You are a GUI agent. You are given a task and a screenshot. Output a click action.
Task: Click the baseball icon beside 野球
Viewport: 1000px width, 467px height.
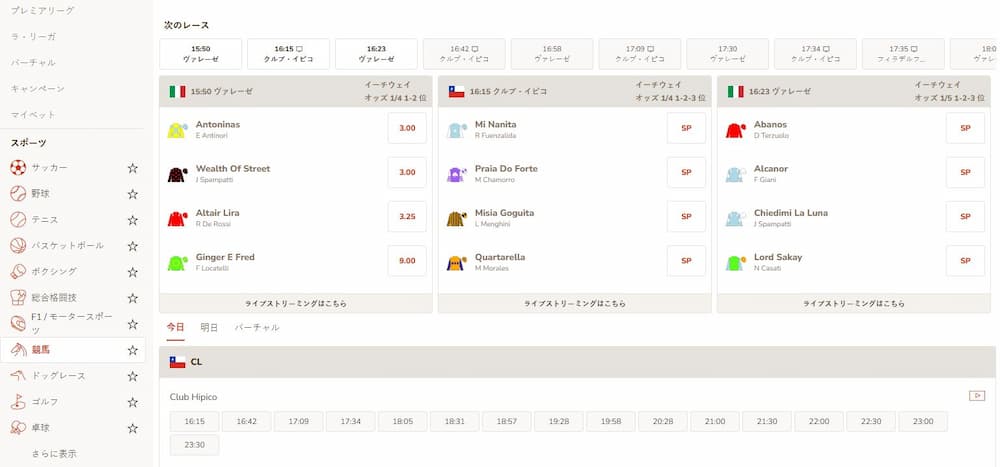point(18,194)
